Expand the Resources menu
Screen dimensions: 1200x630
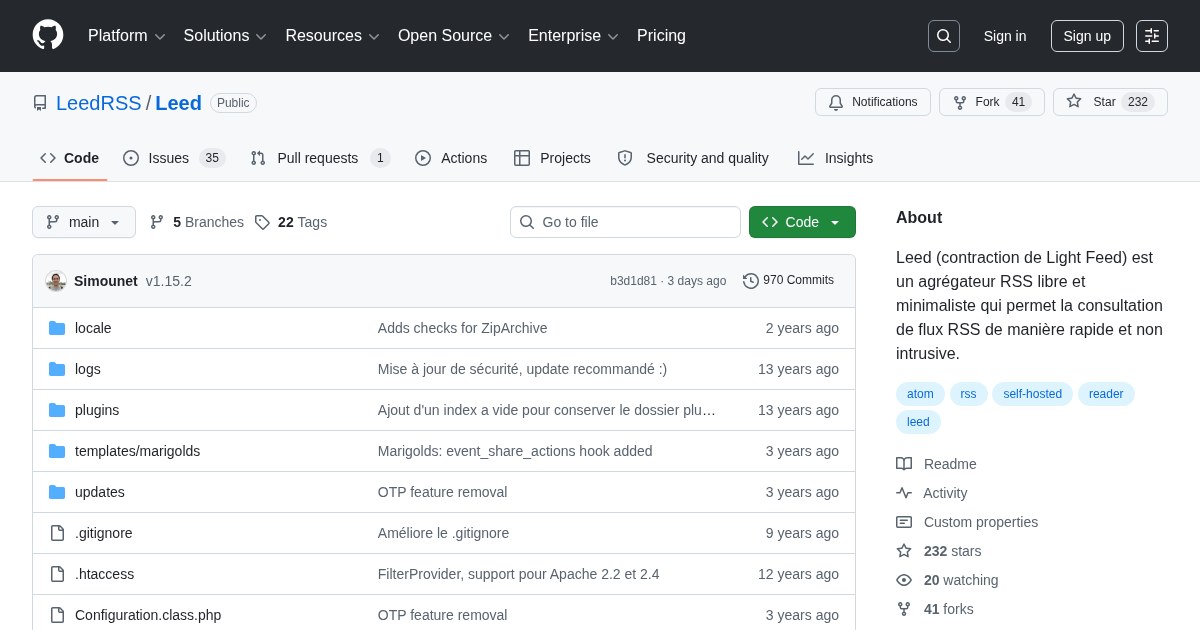pos(333,36)
